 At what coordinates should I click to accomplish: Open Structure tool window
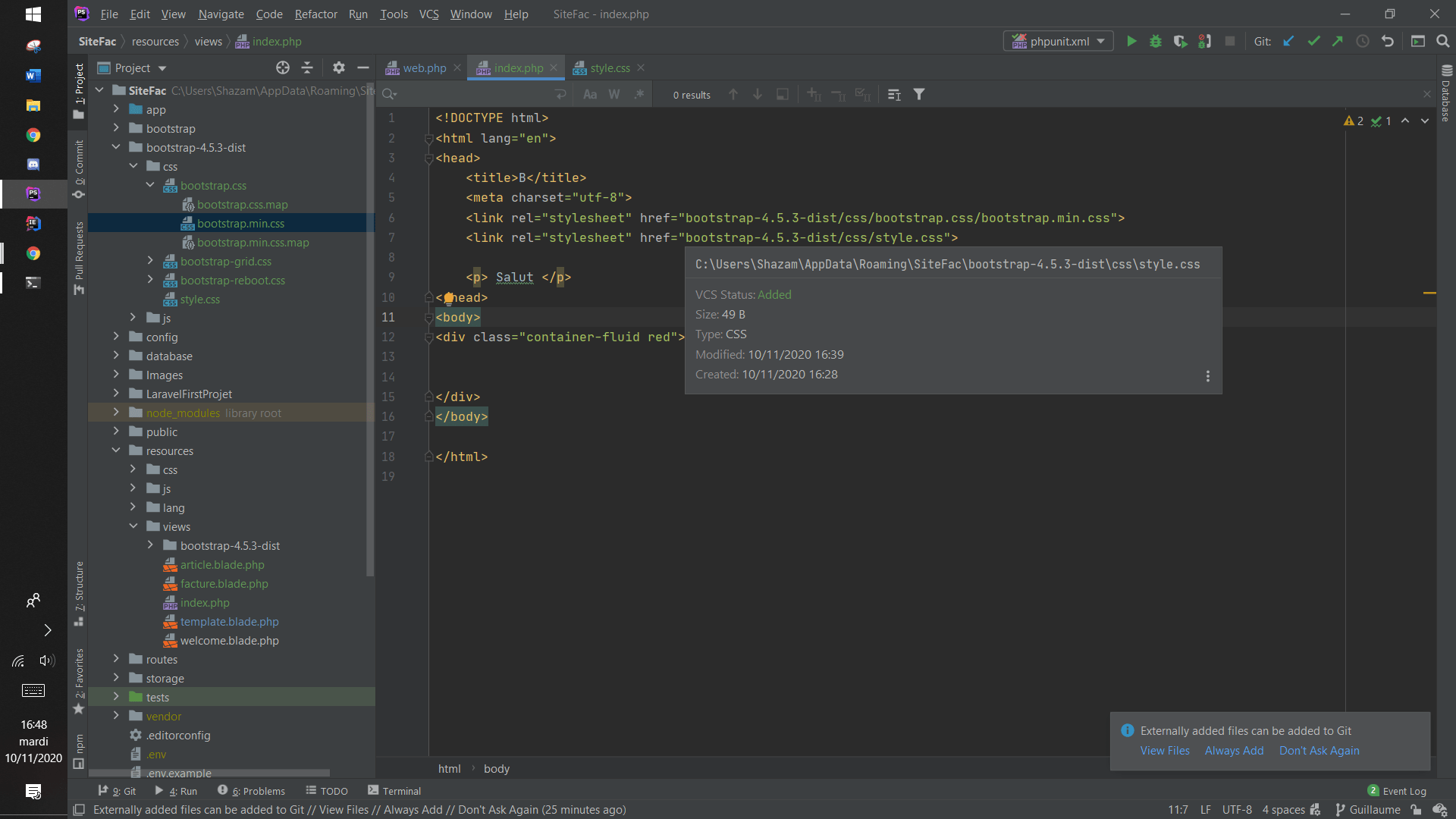click(79, 593)
